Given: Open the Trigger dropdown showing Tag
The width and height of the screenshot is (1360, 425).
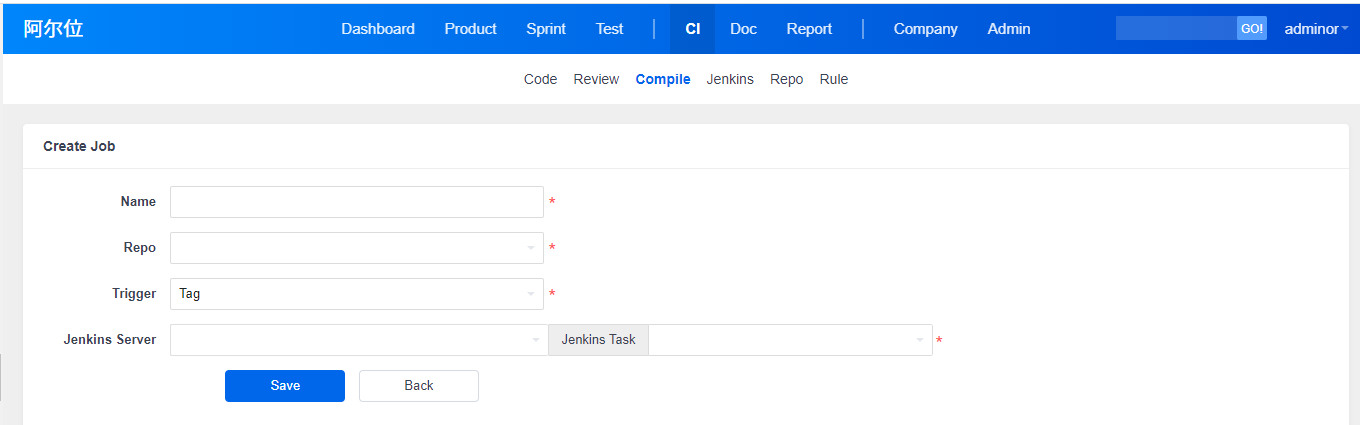Looking at the screenshot, I should [356, 294].
